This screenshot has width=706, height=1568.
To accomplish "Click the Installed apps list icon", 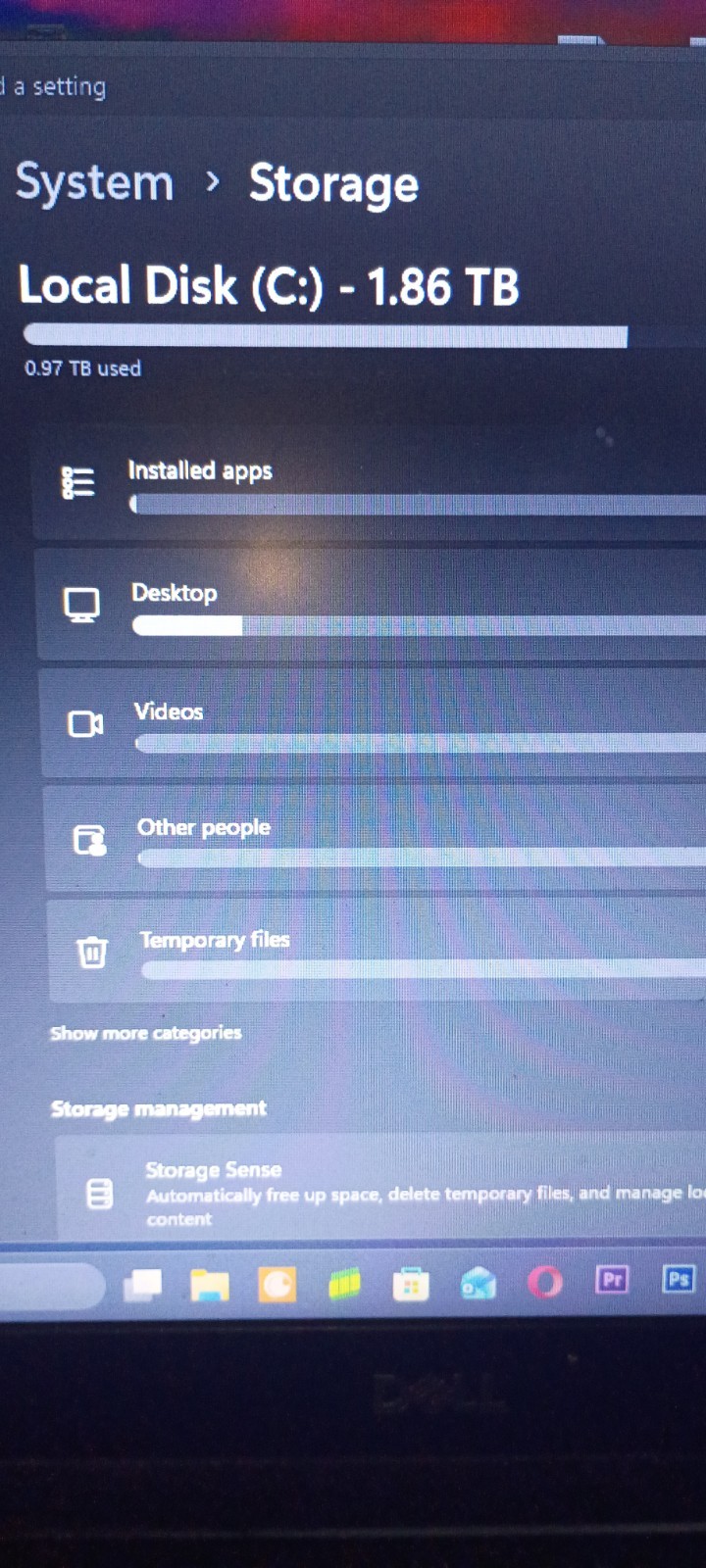I will 78,482.
